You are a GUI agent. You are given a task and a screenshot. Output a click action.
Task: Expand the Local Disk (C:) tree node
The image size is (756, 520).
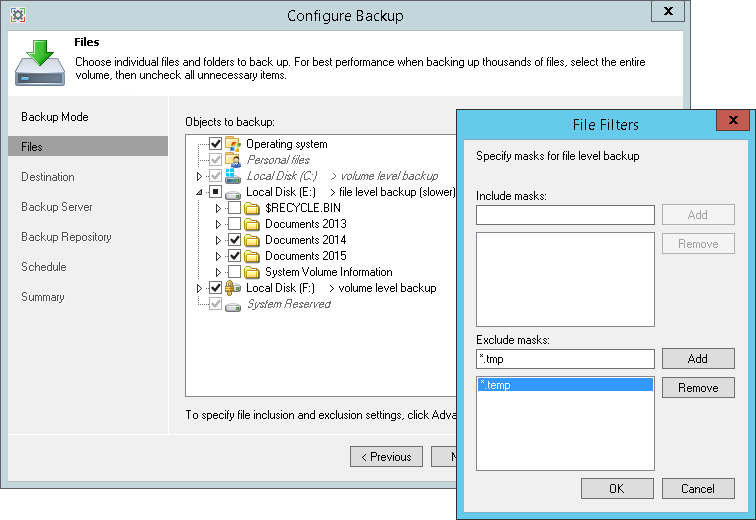tap(199, 176)
